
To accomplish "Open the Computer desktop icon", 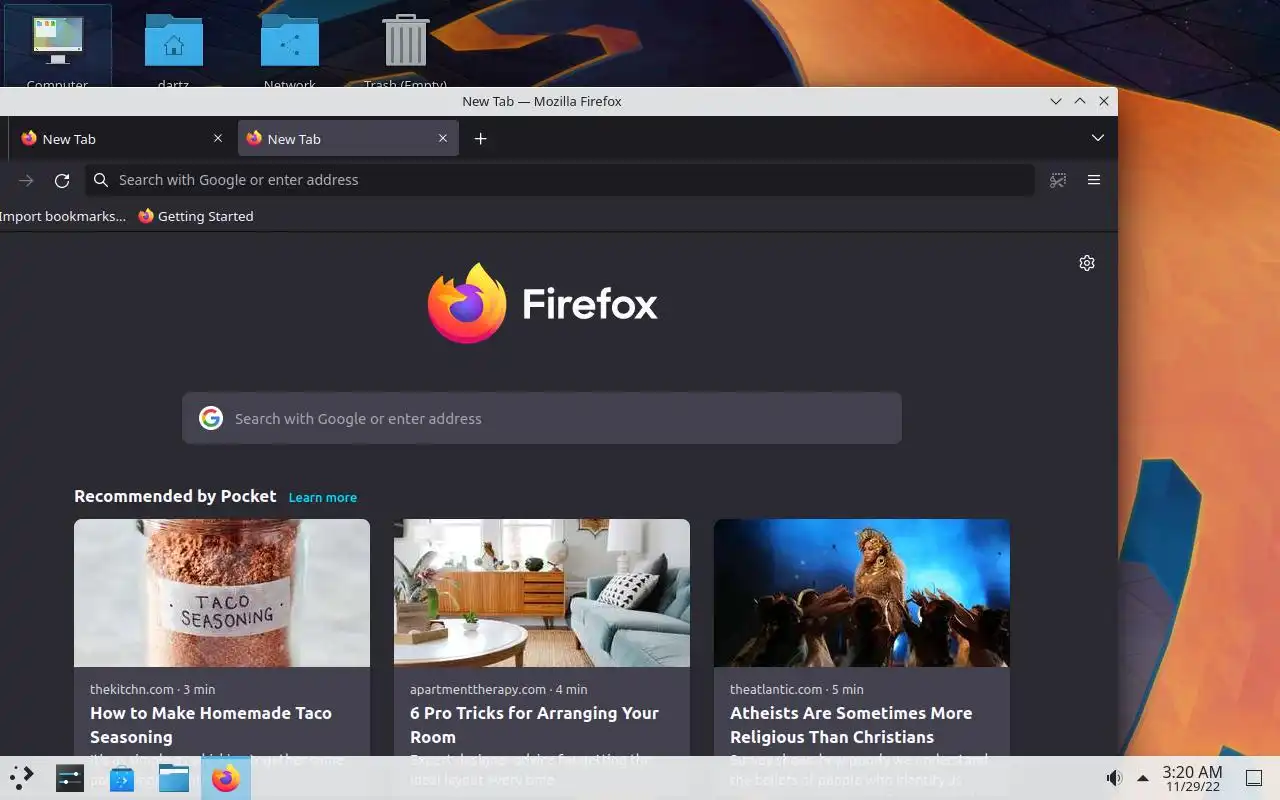I will point(57,48).
